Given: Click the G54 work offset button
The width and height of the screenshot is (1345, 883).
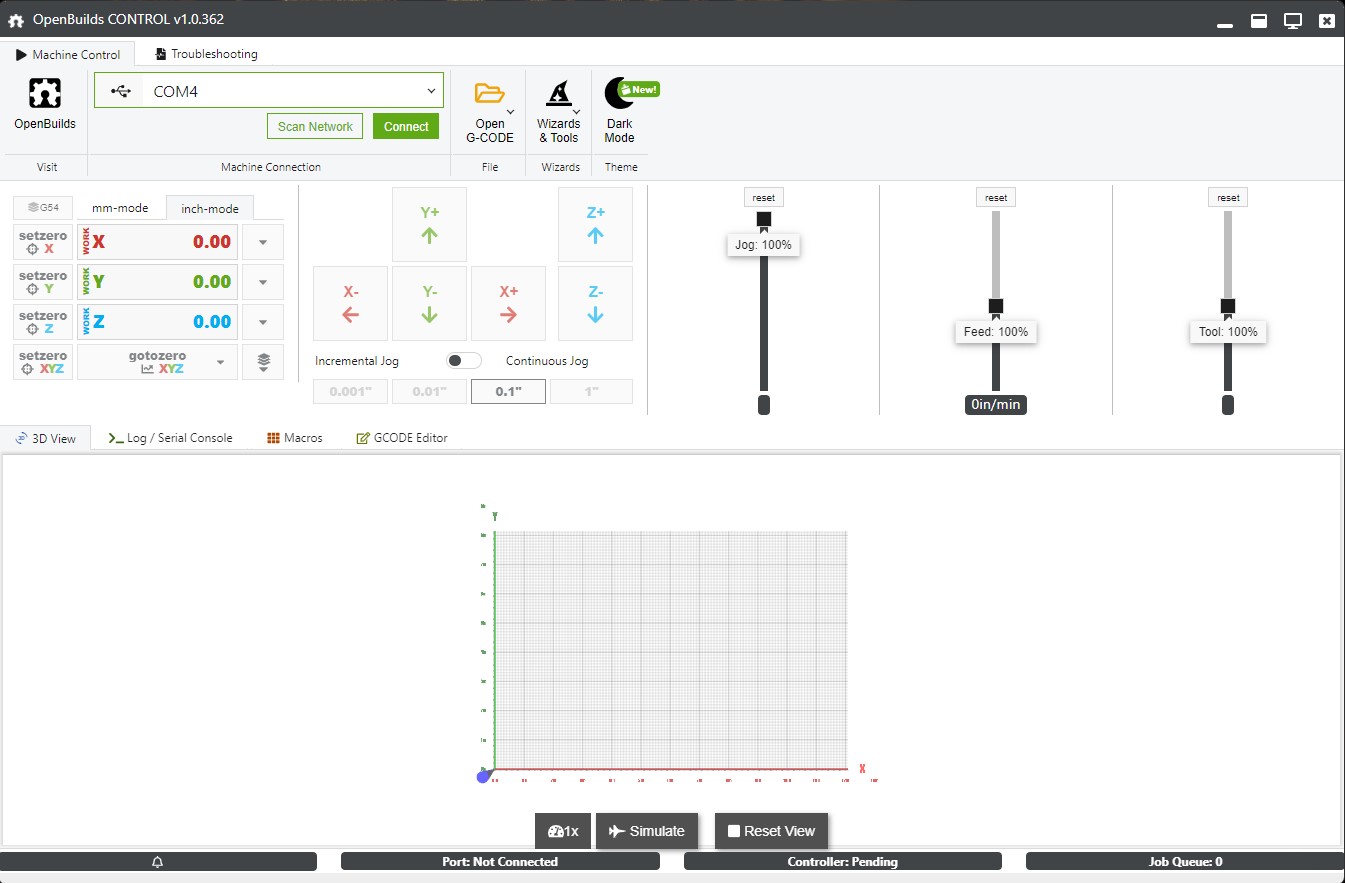Looking at the screenshot, I should pyautogui.click(x=43, y=208).
